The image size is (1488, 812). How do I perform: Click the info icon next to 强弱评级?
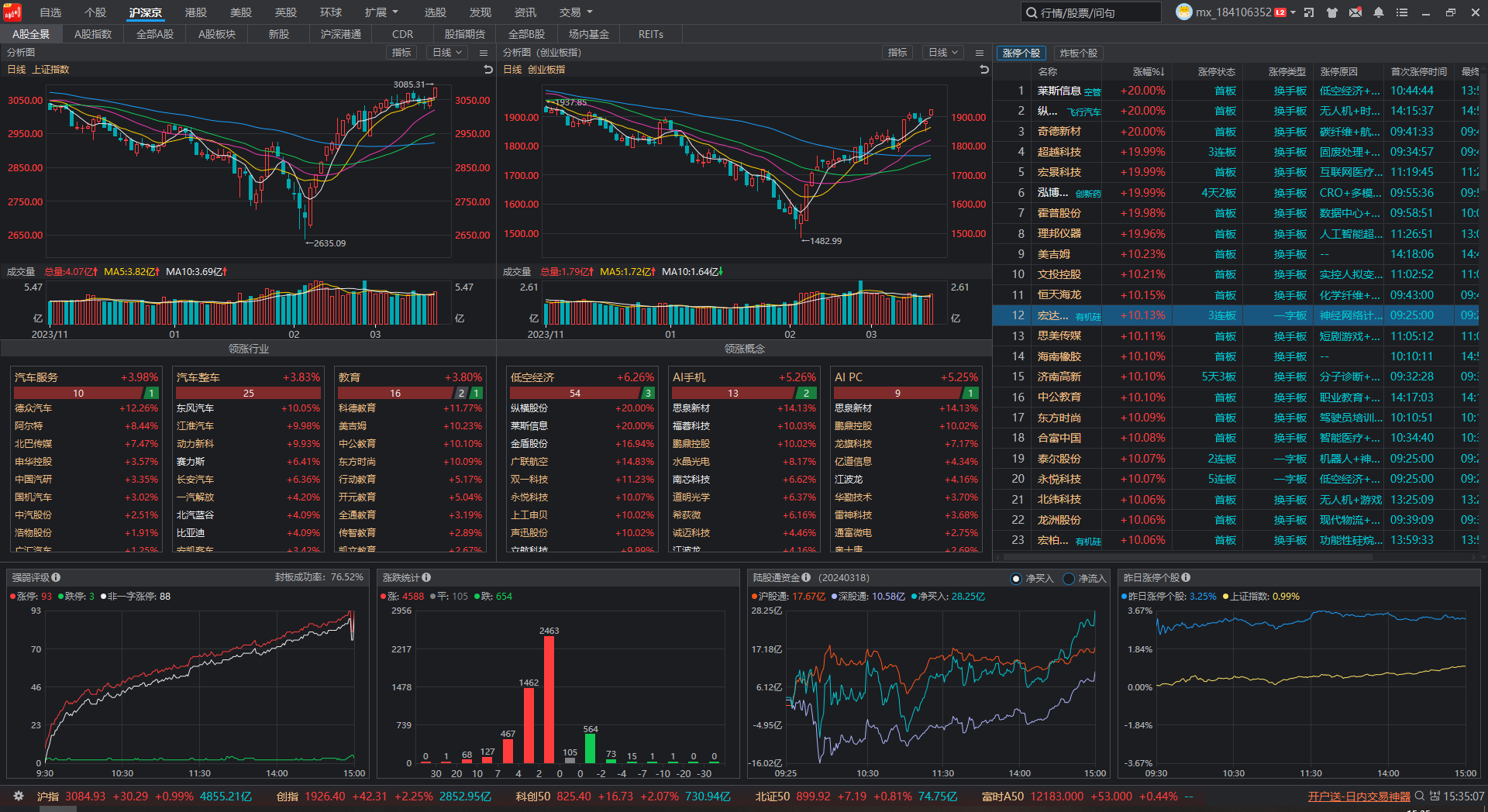pyautogui.click(x=56, y=577)
